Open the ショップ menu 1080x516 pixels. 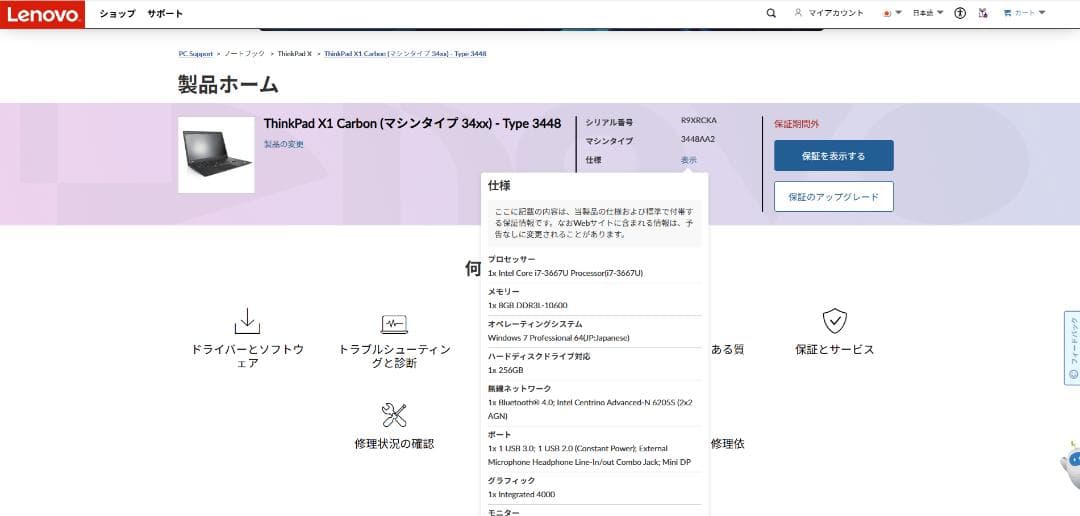pos(117,14)
